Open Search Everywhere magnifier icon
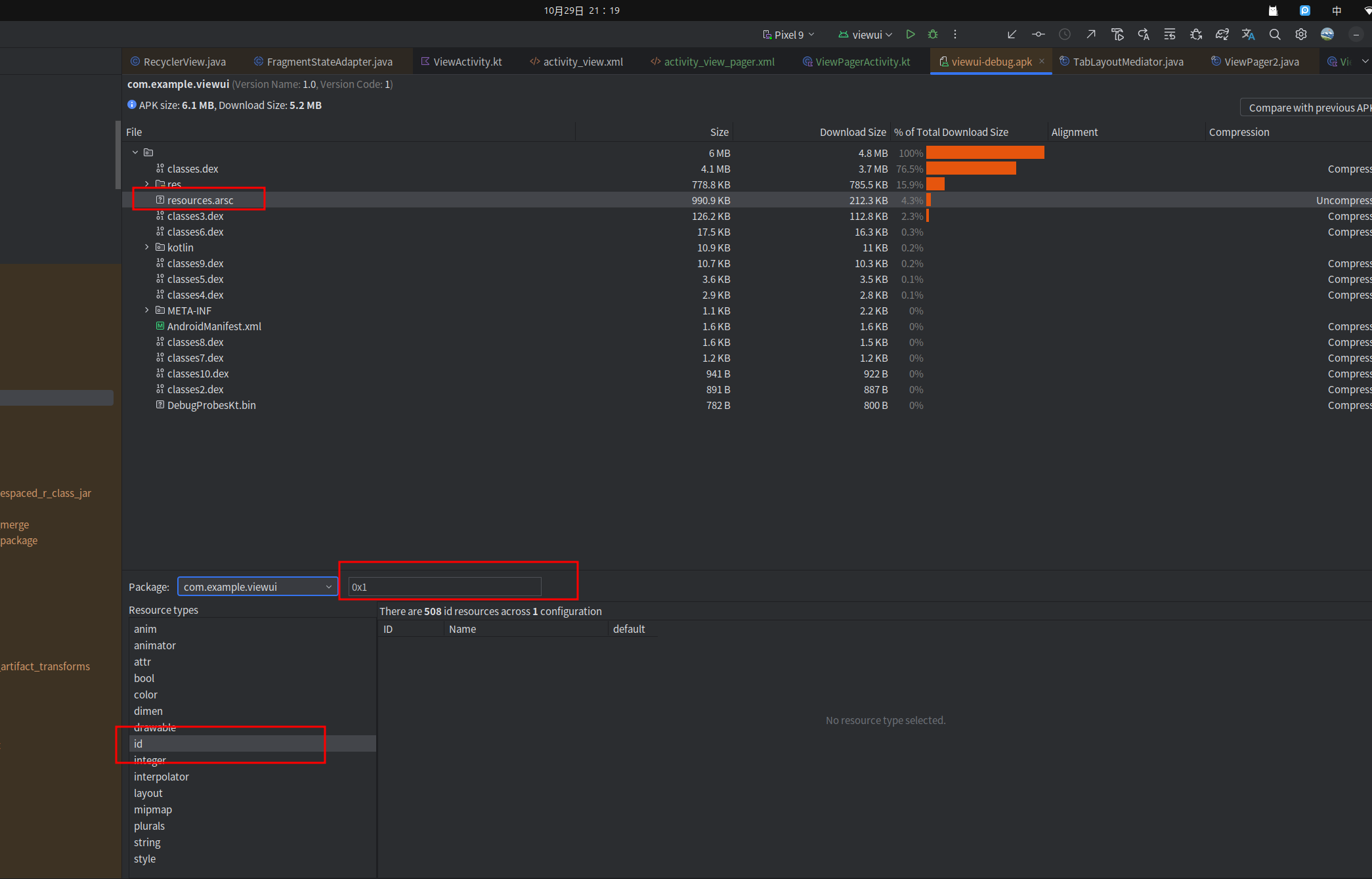1372x879 pixels. click(x=1274, y=35)
